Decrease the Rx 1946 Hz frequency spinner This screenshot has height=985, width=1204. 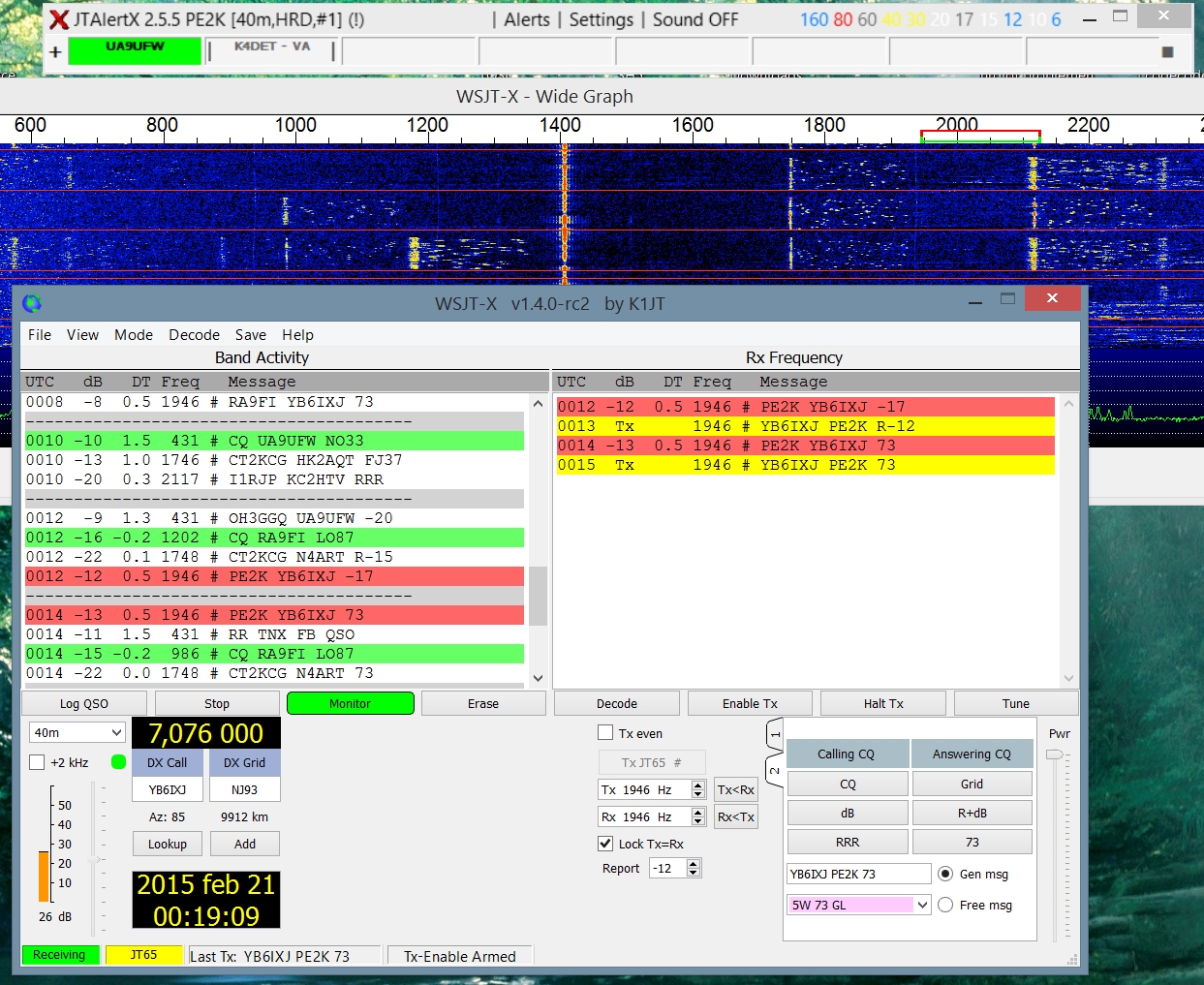tap(697, 821)
